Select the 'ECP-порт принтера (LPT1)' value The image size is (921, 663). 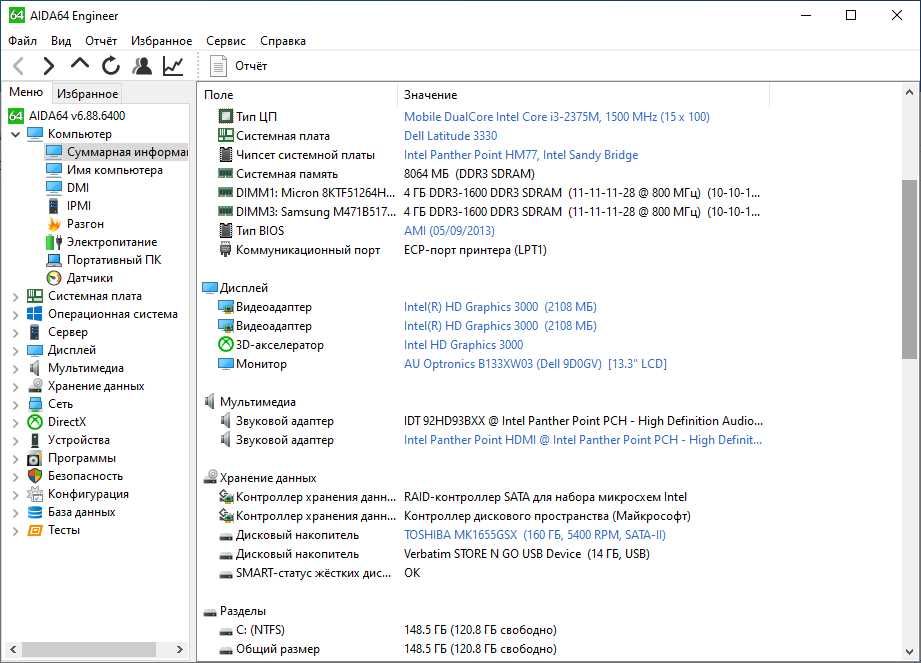(x=475, y=250)
